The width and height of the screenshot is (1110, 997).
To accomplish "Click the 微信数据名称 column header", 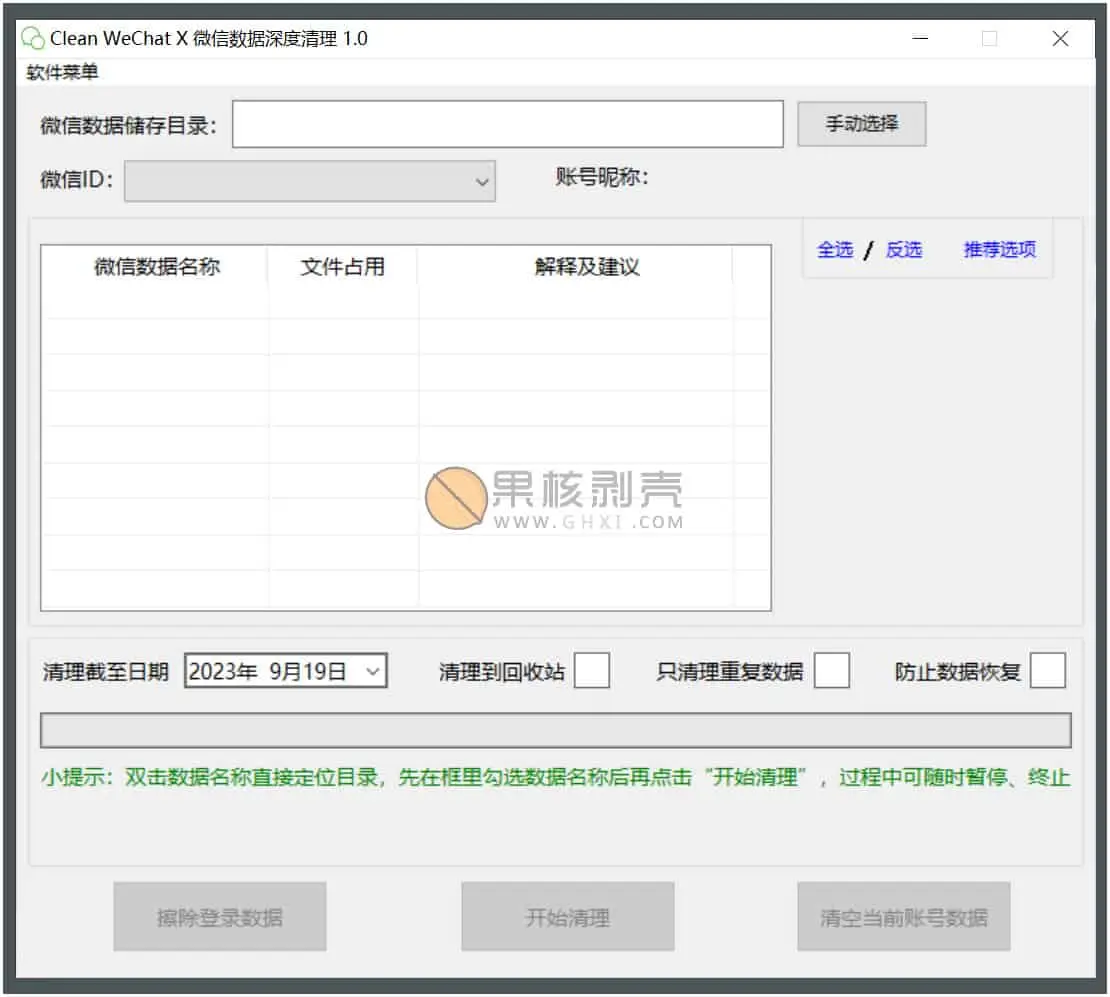I will (x=156, y=266).
